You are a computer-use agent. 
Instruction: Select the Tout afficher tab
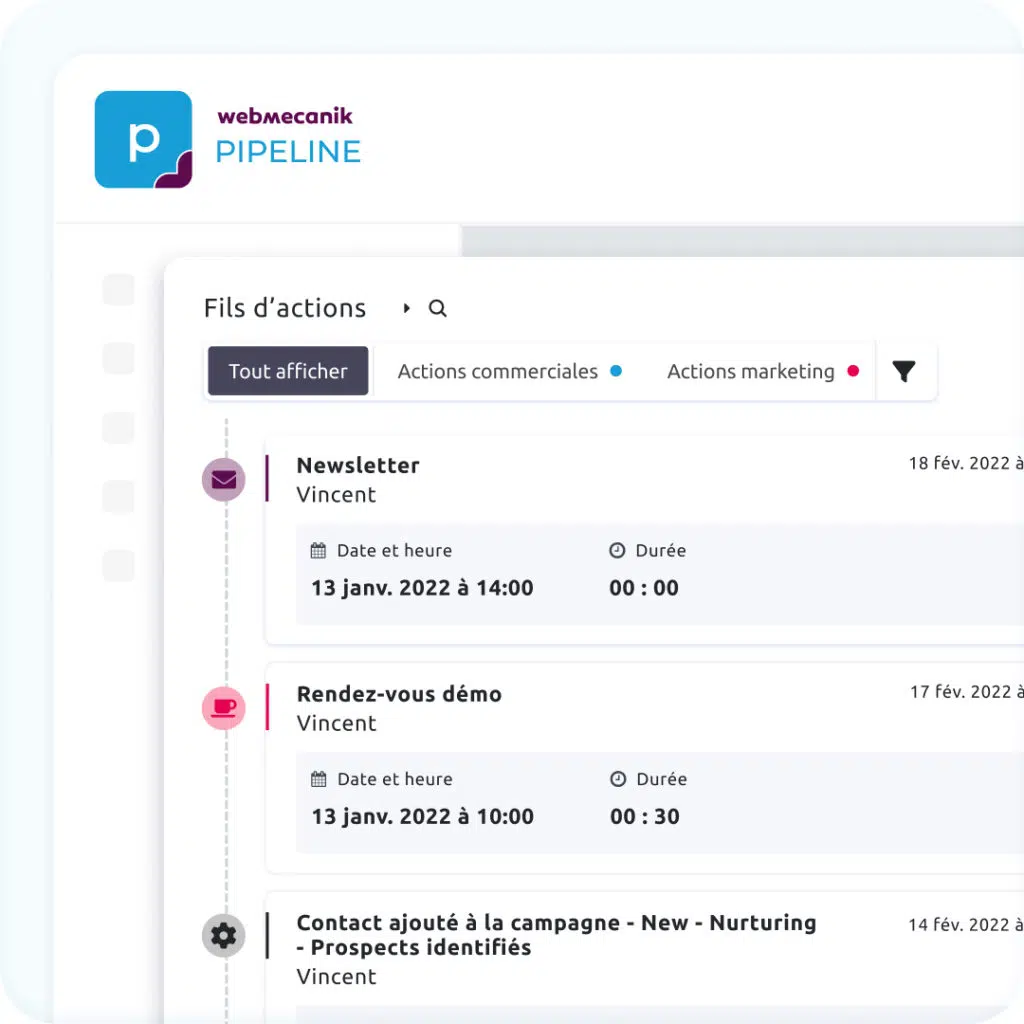(288, 371)
